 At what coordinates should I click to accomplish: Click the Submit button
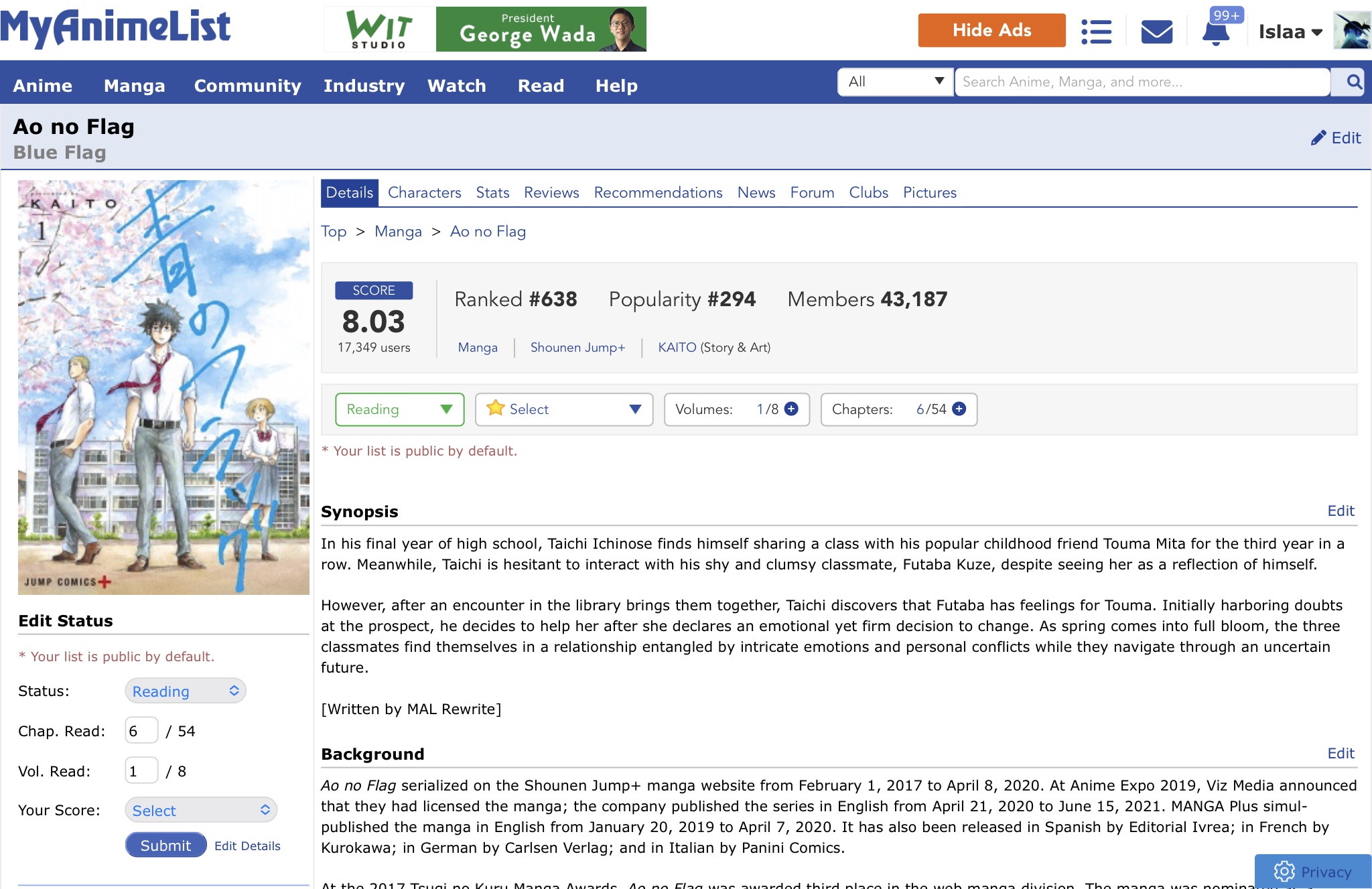165,845
